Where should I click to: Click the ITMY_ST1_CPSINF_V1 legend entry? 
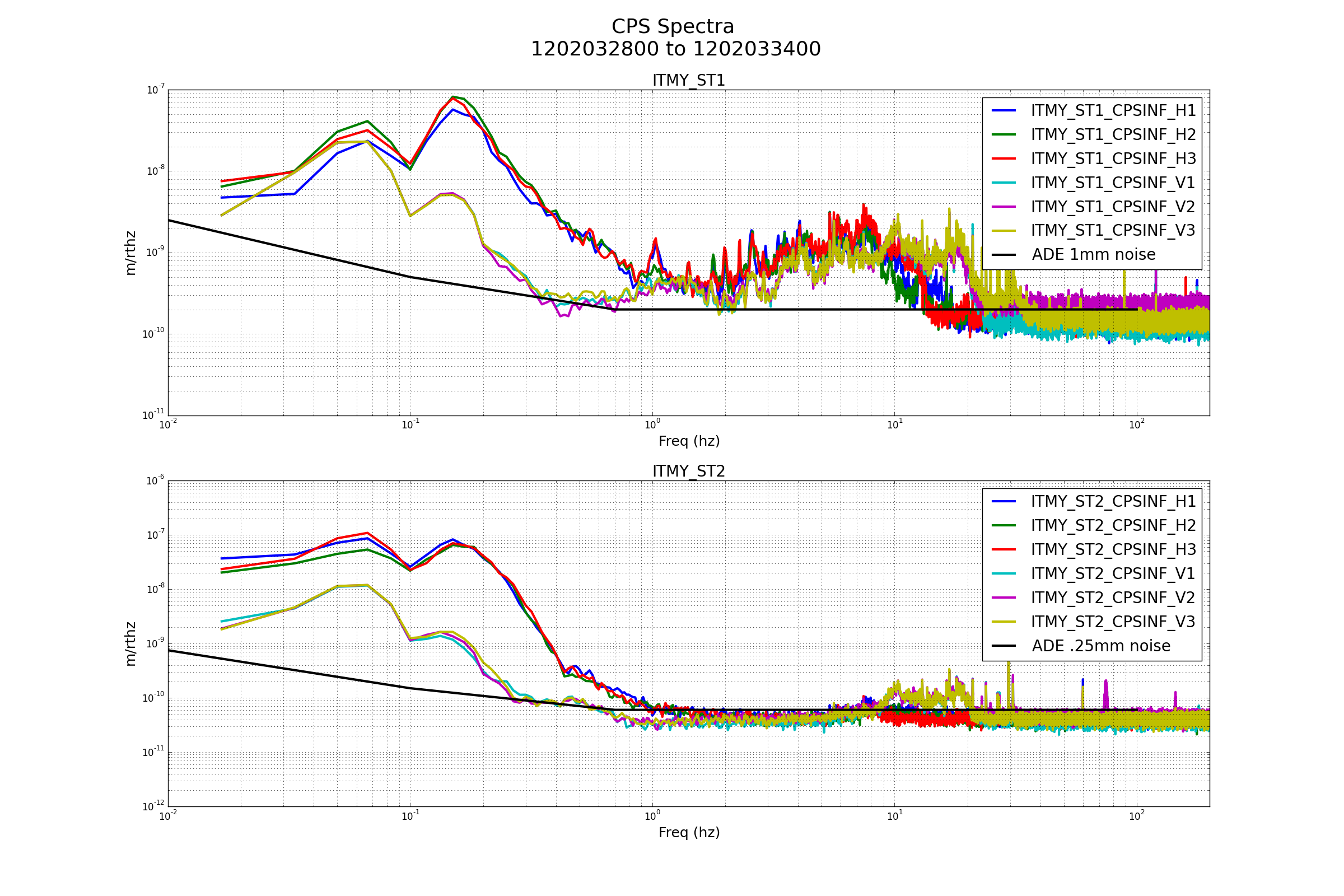1113,183
